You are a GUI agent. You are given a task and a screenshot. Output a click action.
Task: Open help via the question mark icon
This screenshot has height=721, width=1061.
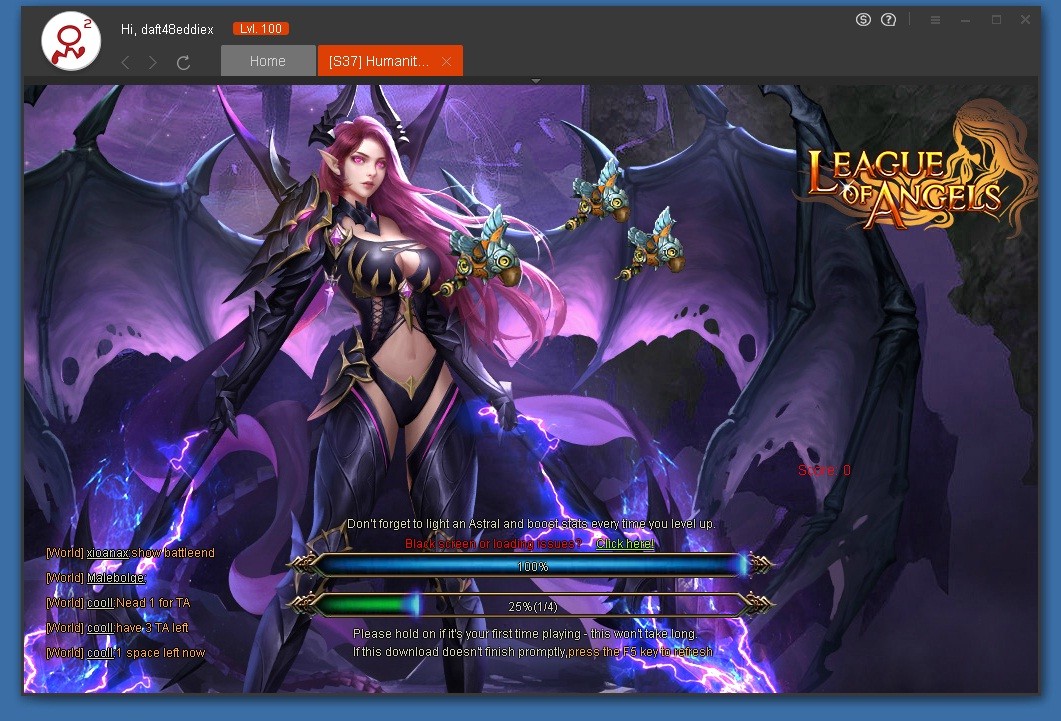pos(888,20)
